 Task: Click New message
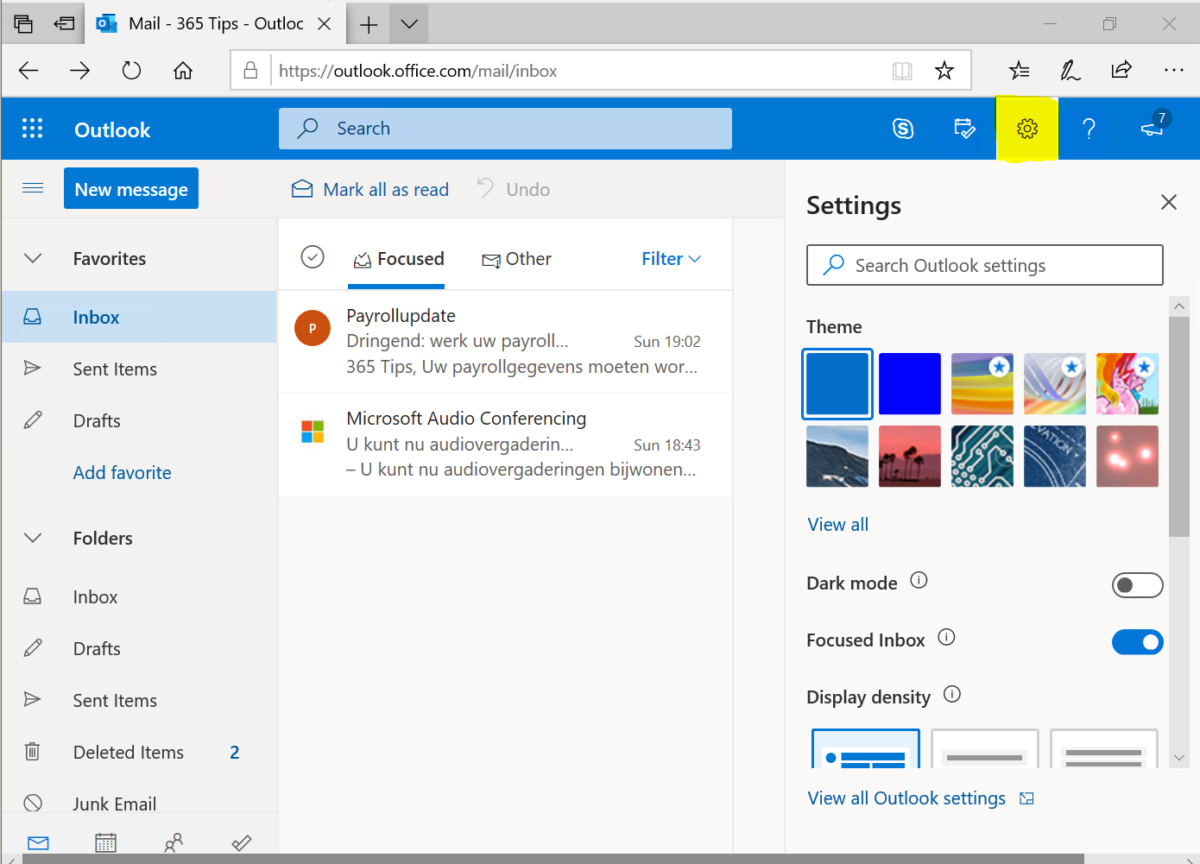[130, 188]
